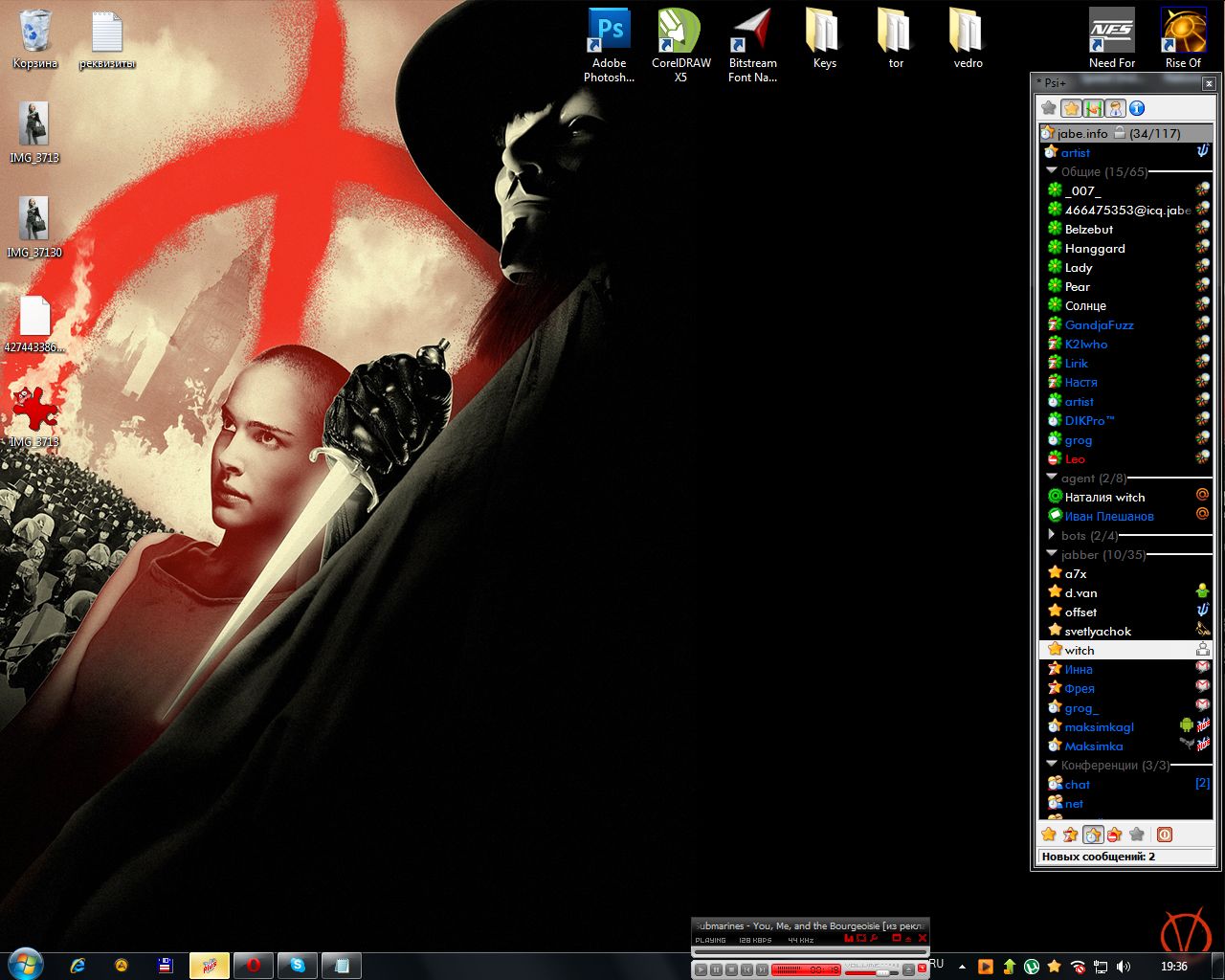Select the red splat IMG_3713 icon

coord(34,417)
